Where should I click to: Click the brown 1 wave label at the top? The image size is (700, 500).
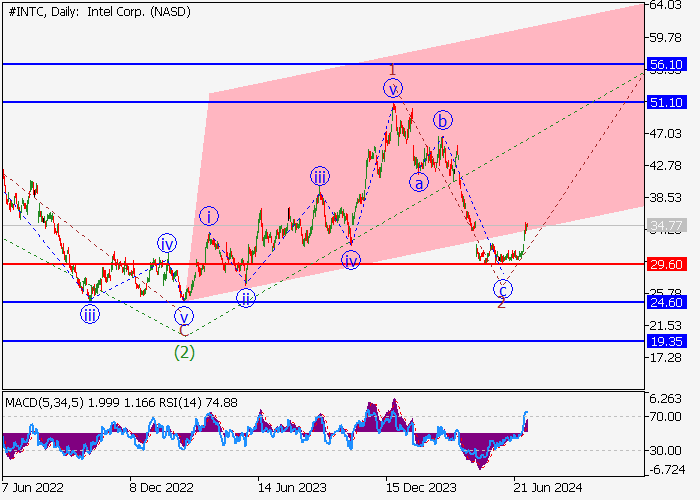[x=392, y=70]
